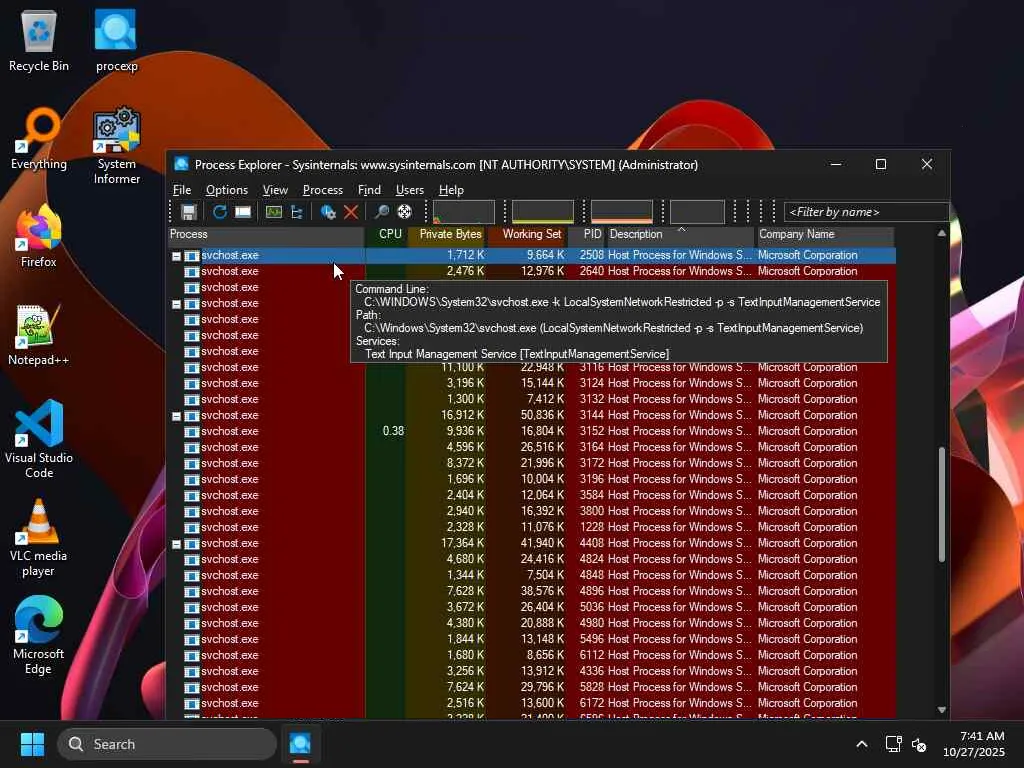Show hidden tray icons chevron

point(862,744)
